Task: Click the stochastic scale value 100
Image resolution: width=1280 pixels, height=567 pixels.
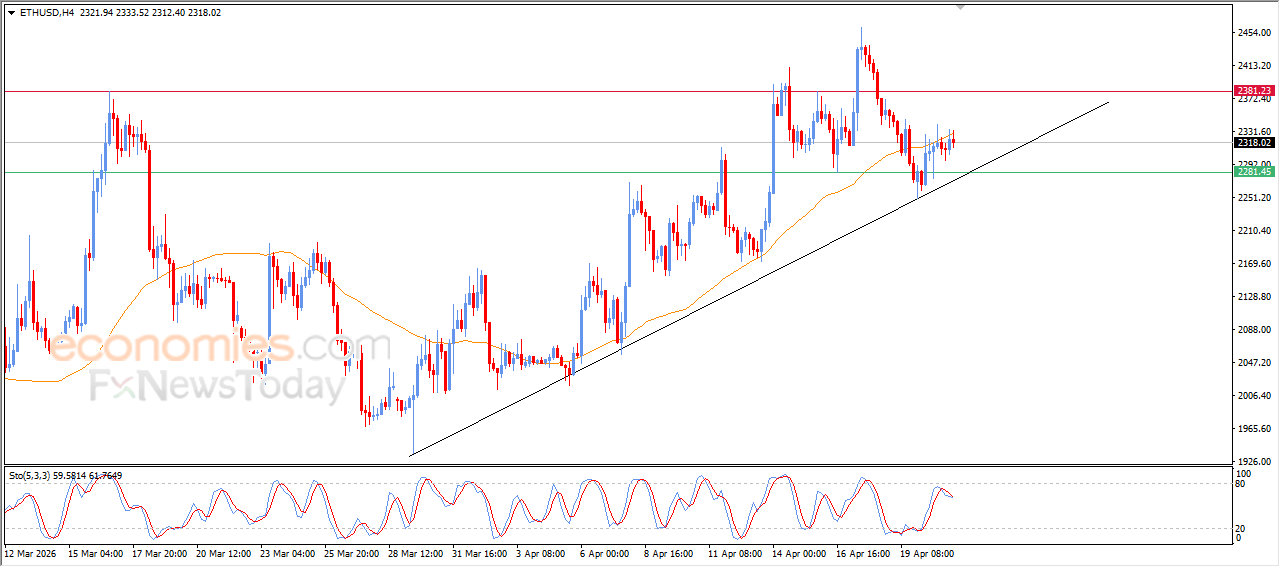Action: coord(1243,474)
